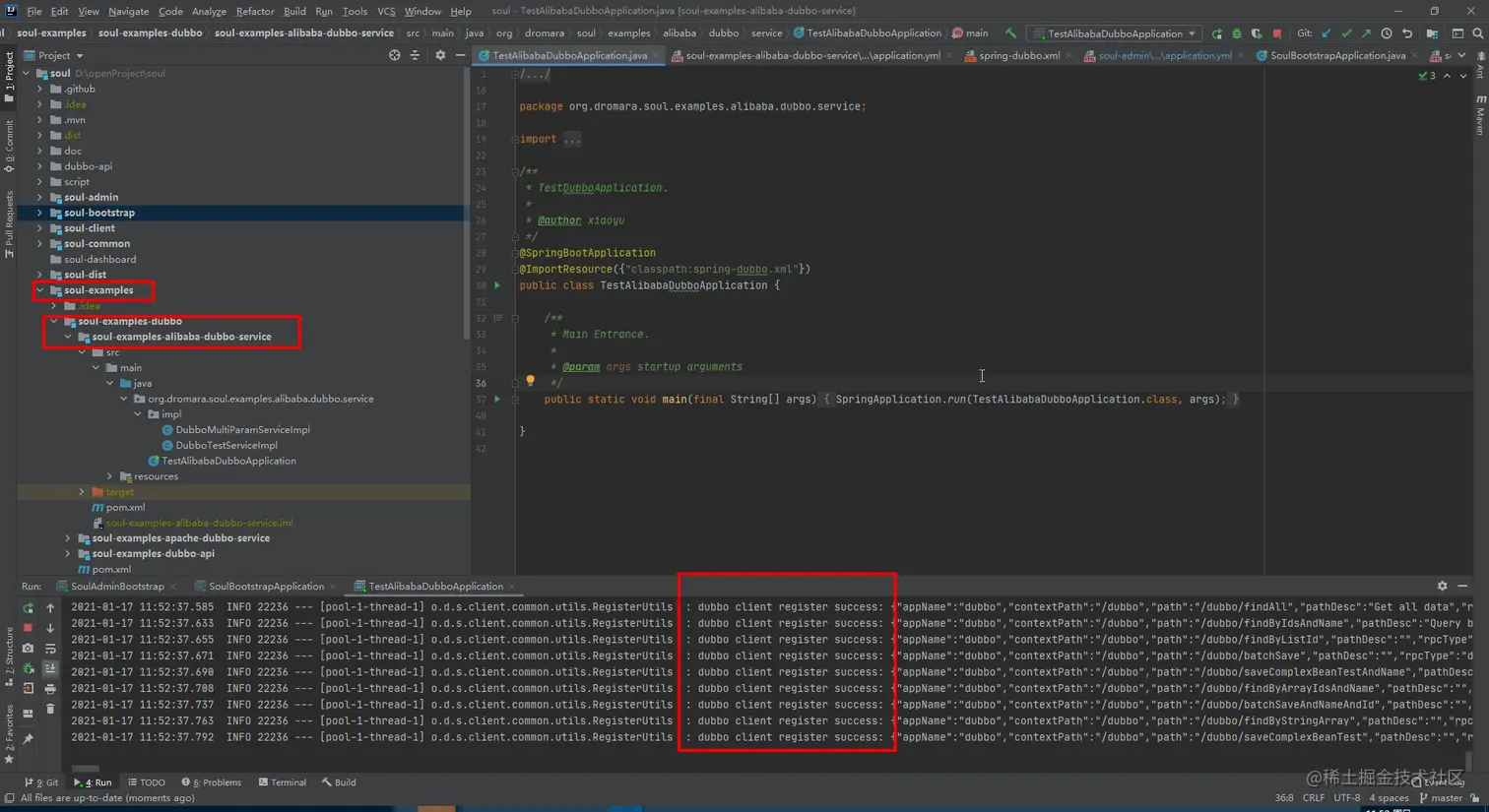The height and width of the screenshot is (812, 1489).
Task: Click Git update project blue arrow
Action: tap(1327, 33)
